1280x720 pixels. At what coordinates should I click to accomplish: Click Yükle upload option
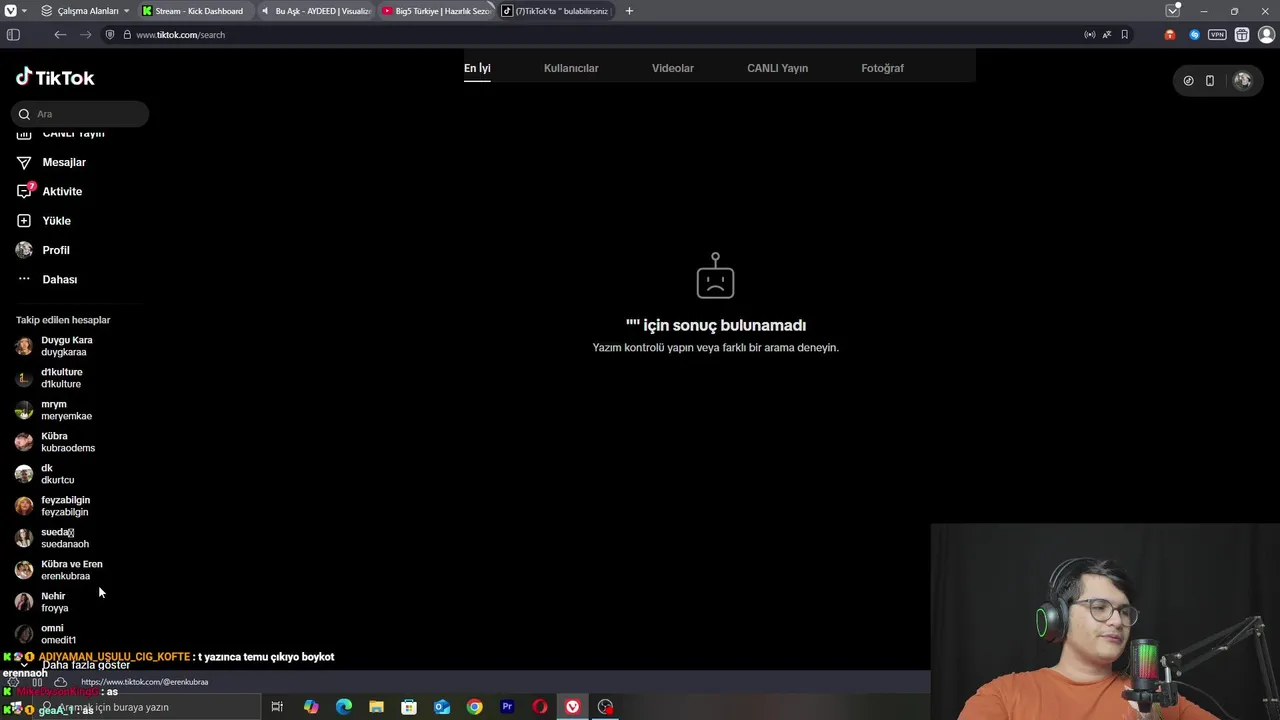56,220
